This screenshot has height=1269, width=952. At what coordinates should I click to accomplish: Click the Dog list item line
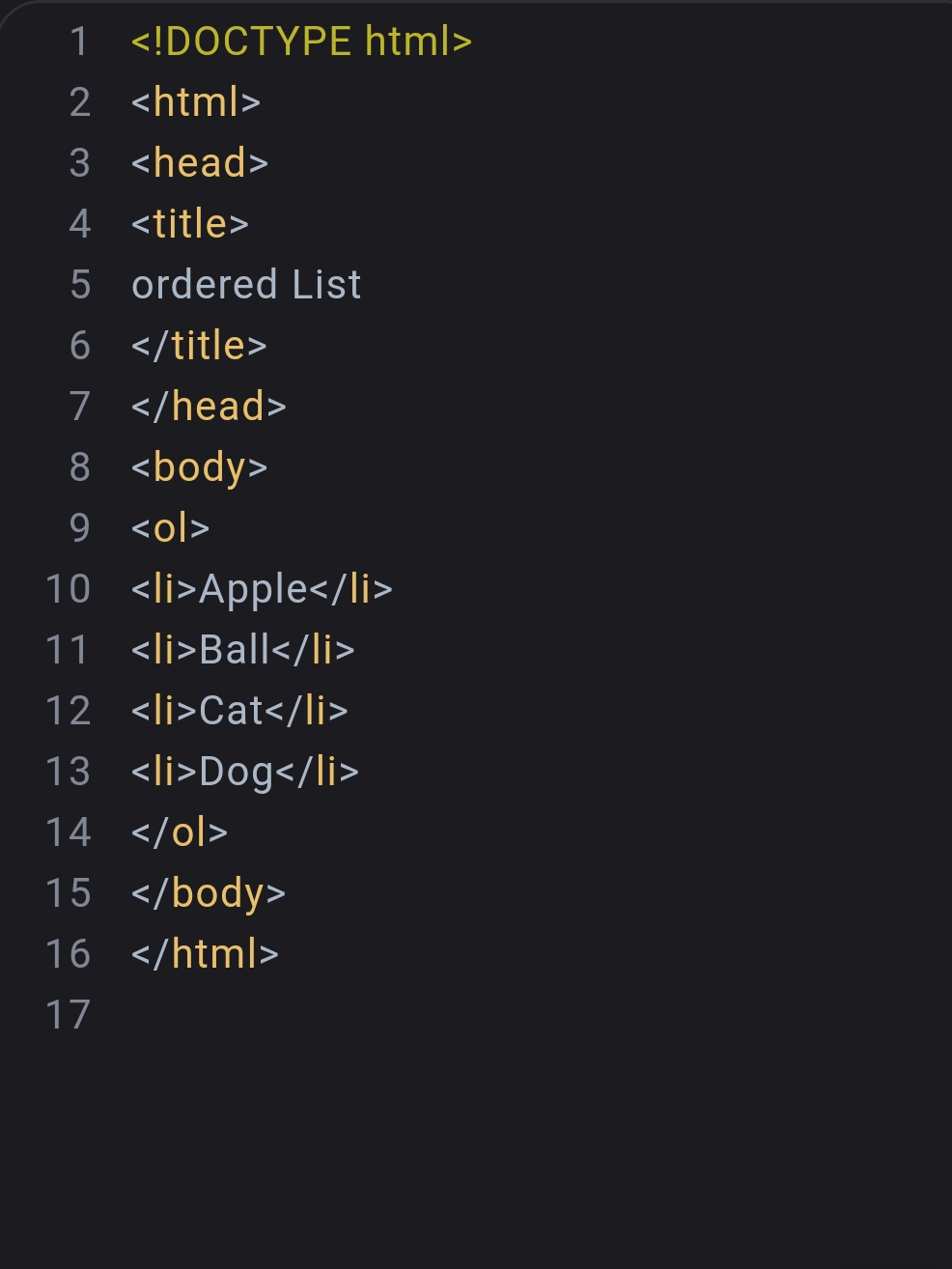tap(245, 772)
